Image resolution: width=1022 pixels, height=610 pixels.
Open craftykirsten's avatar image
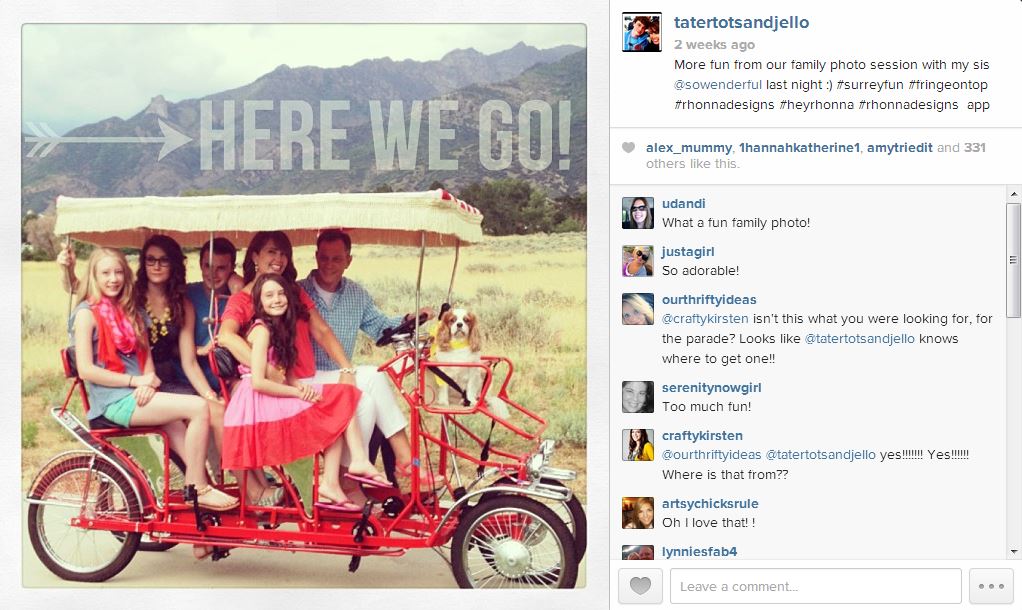637,445
